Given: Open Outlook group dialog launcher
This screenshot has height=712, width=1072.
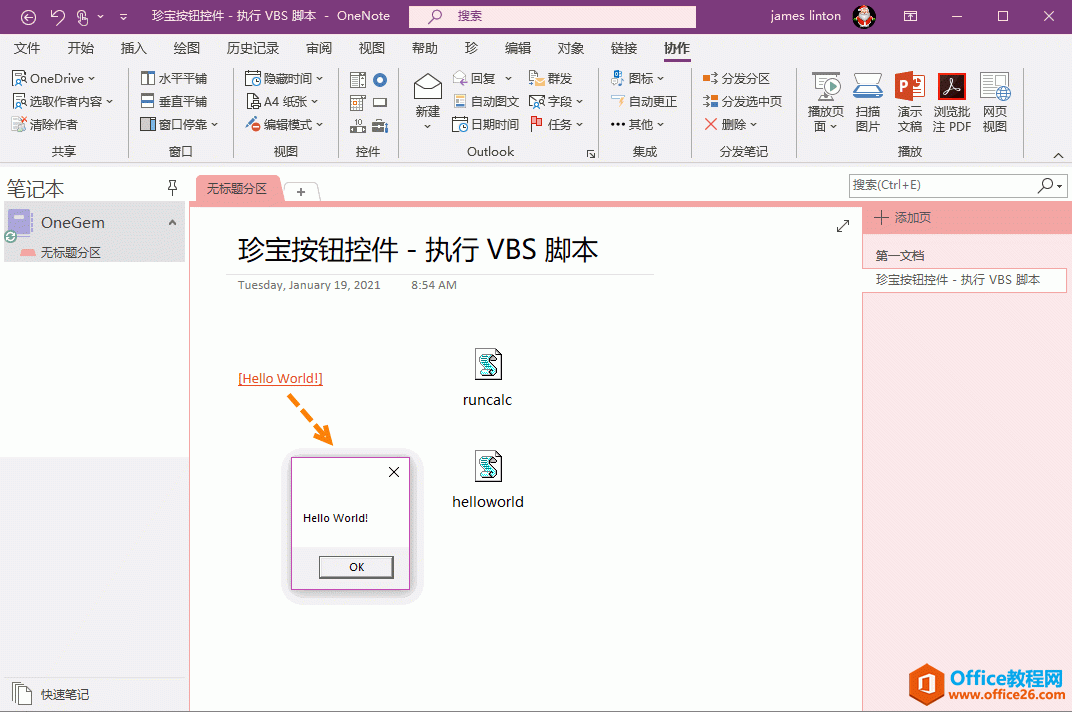Looking at the screenshot, I should coord(591,154).
